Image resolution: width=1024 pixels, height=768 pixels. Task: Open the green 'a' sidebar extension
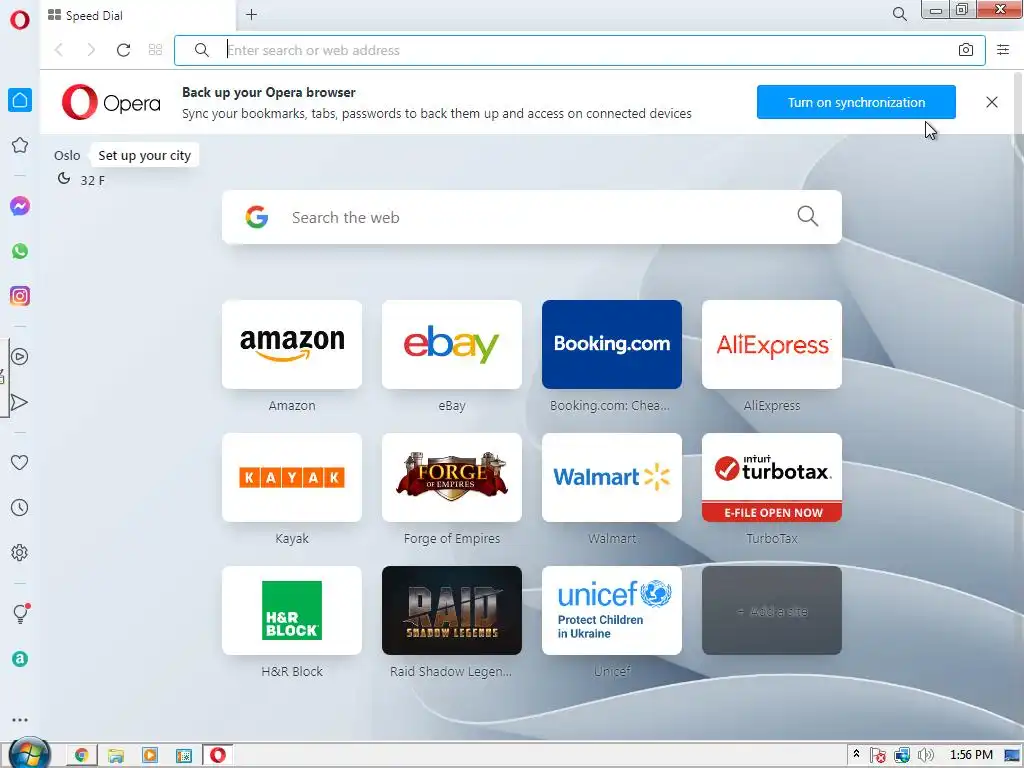coord(20,659)
